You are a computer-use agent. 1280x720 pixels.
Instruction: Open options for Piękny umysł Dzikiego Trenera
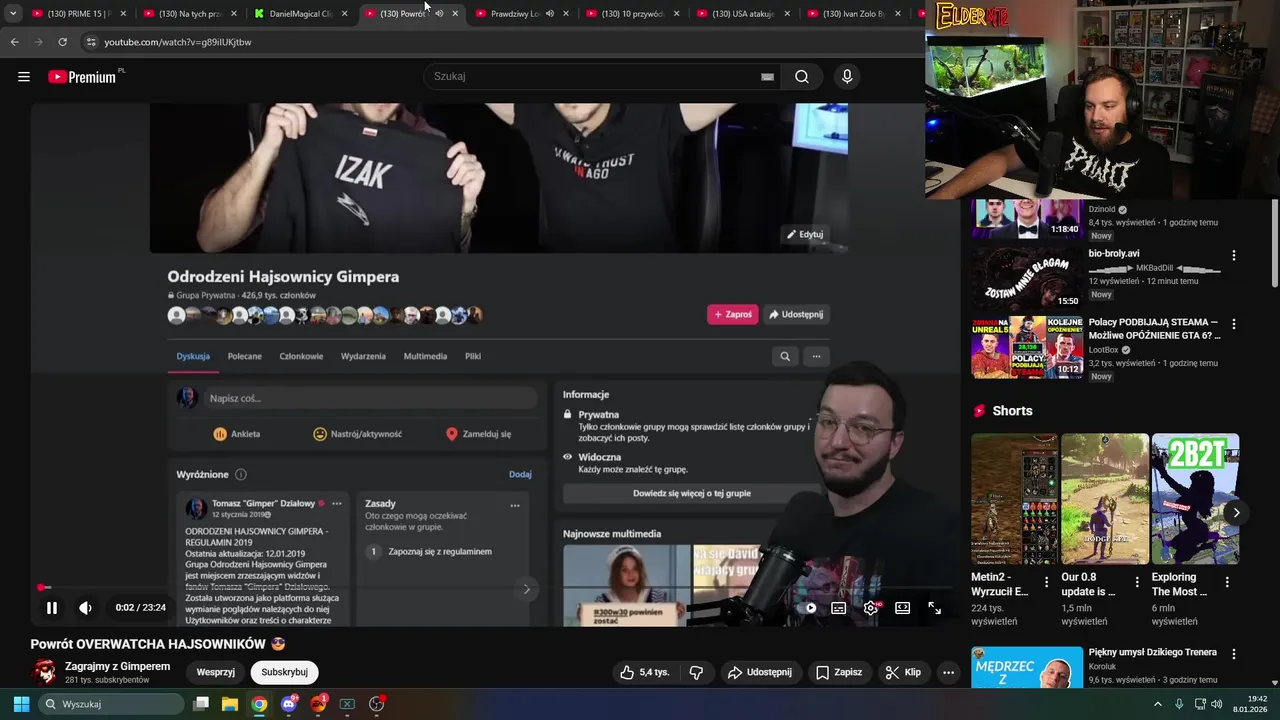coord(1234,656)
